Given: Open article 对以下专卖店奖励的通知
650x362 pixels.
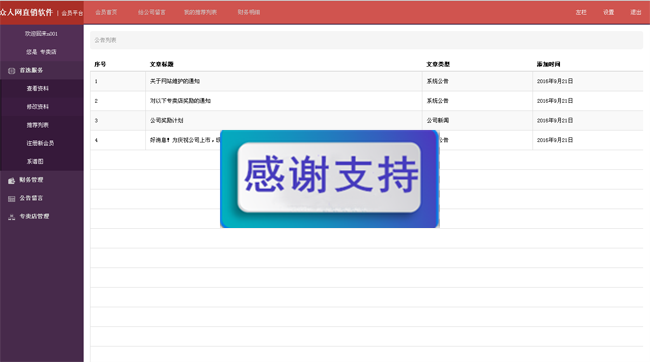Looking at the screenshot, I should coord(180,101).
